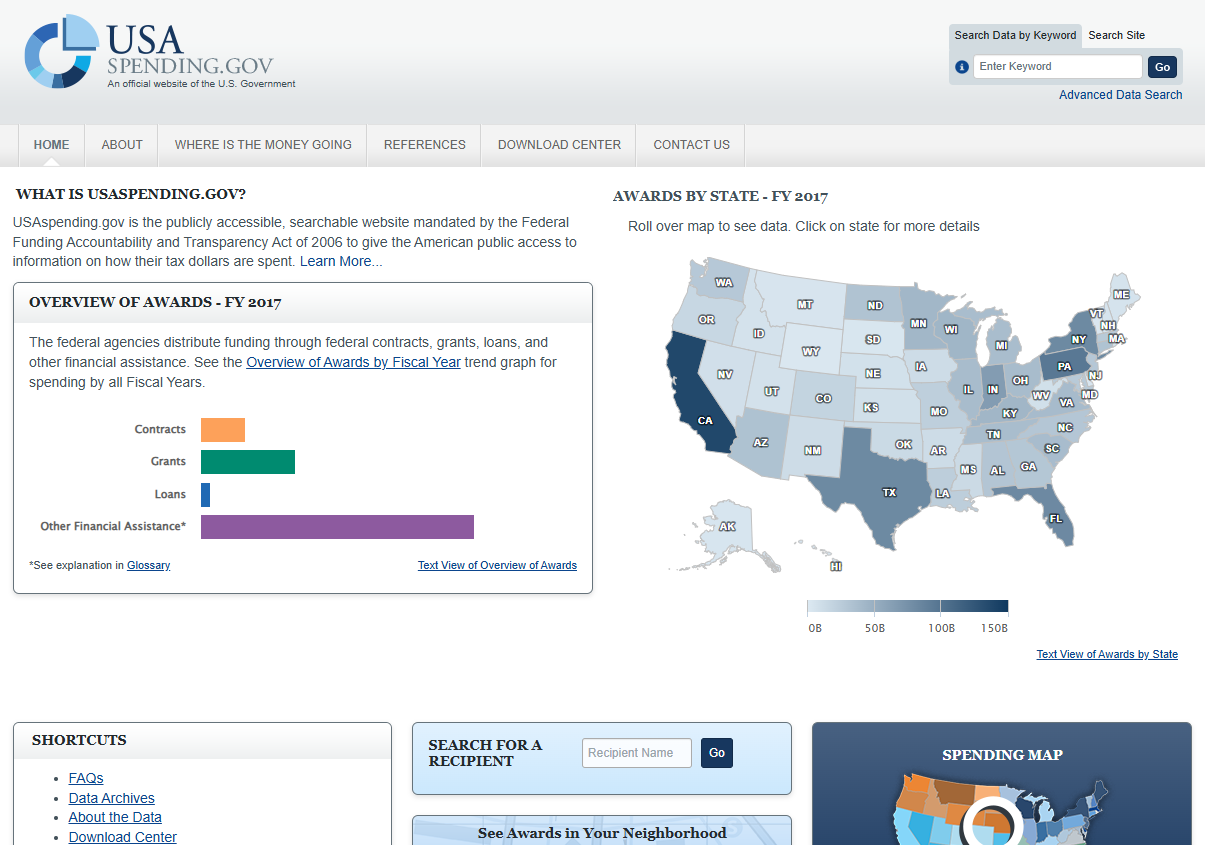
Task: Select the Search Data by Keyword tab
Action: click(1015, 35)
